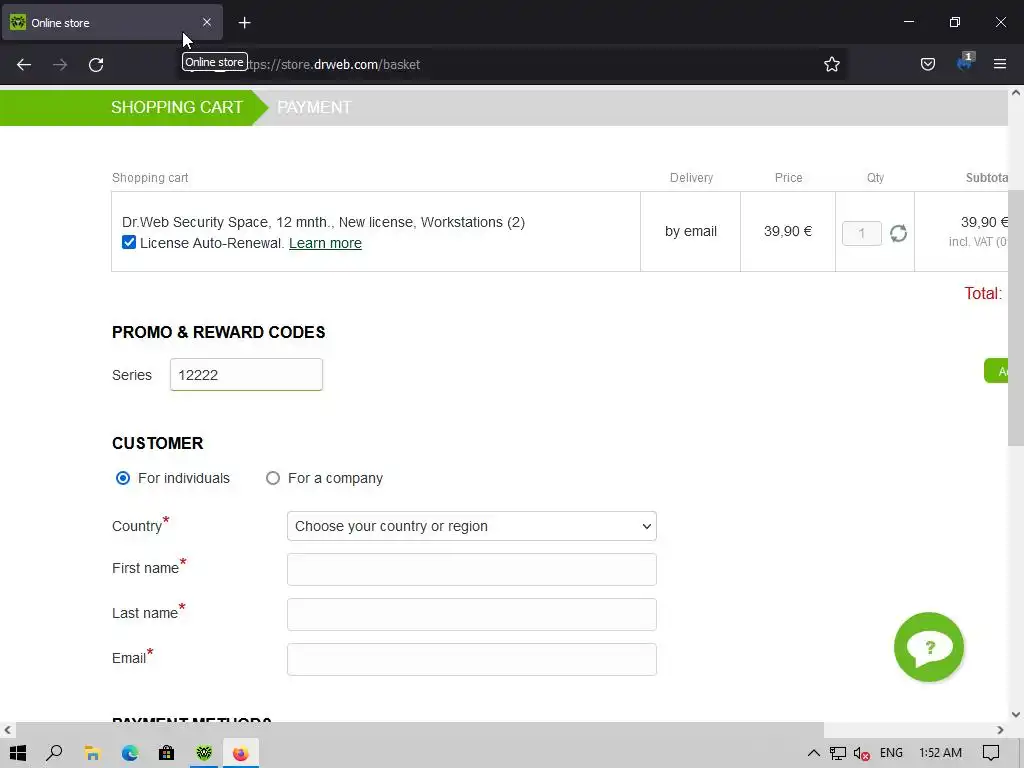Click the Series promo code field
The width and height of the screenshot is (1024, 768).
coord(246,375)
